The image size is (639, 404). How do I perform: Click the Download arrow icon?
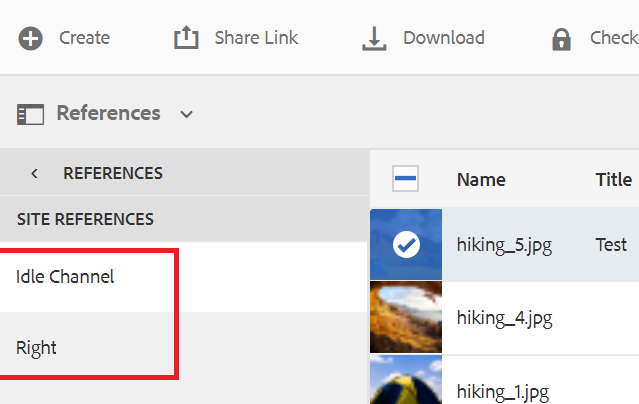pyautogui.click(x=374, y=38)
